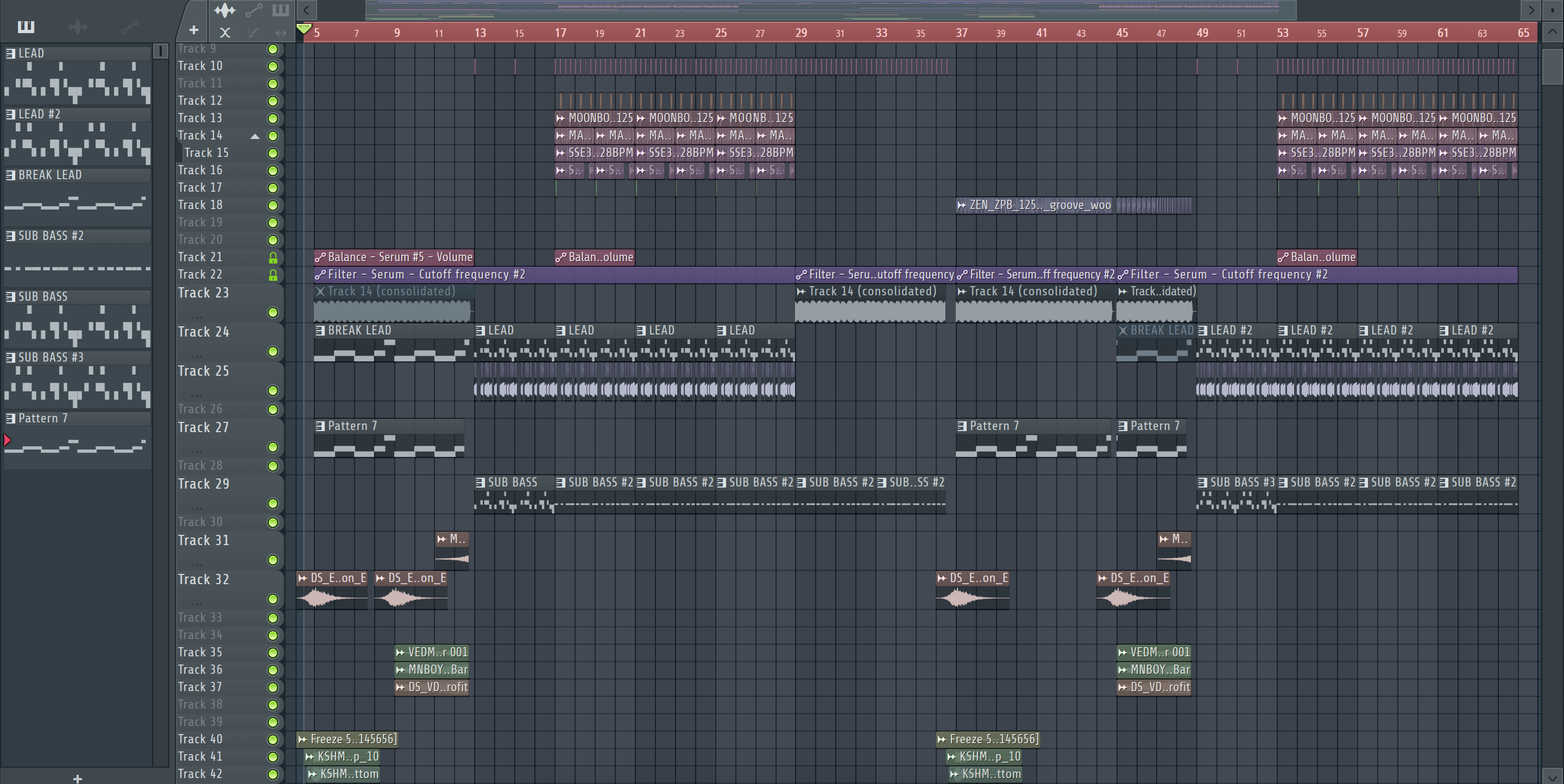Image resolution: width=1564 pixels, height=784 pixels.
Task: Click the vertical scrollbar handle on the right
Action: tap(1552, 66)
